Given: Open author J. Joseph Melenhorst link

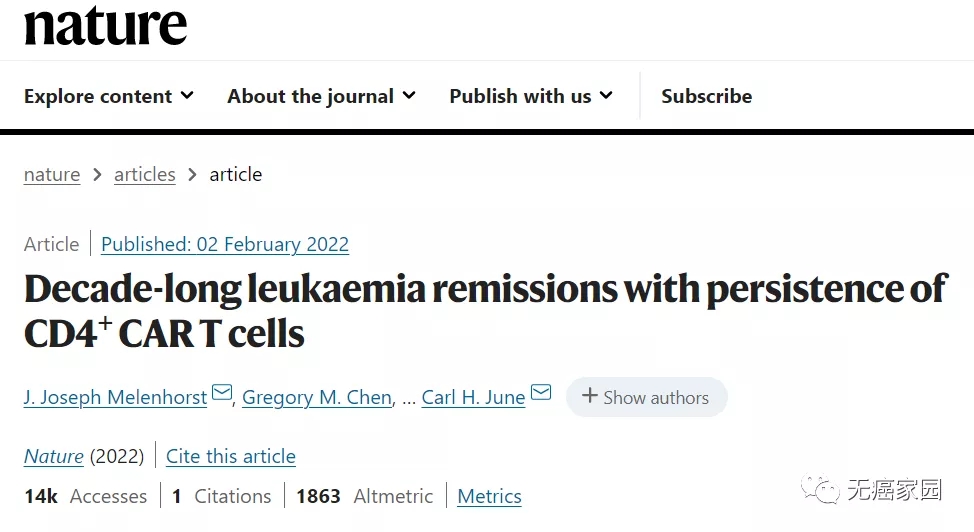Looking at the screenshot, I should click(x=115, y=397).
